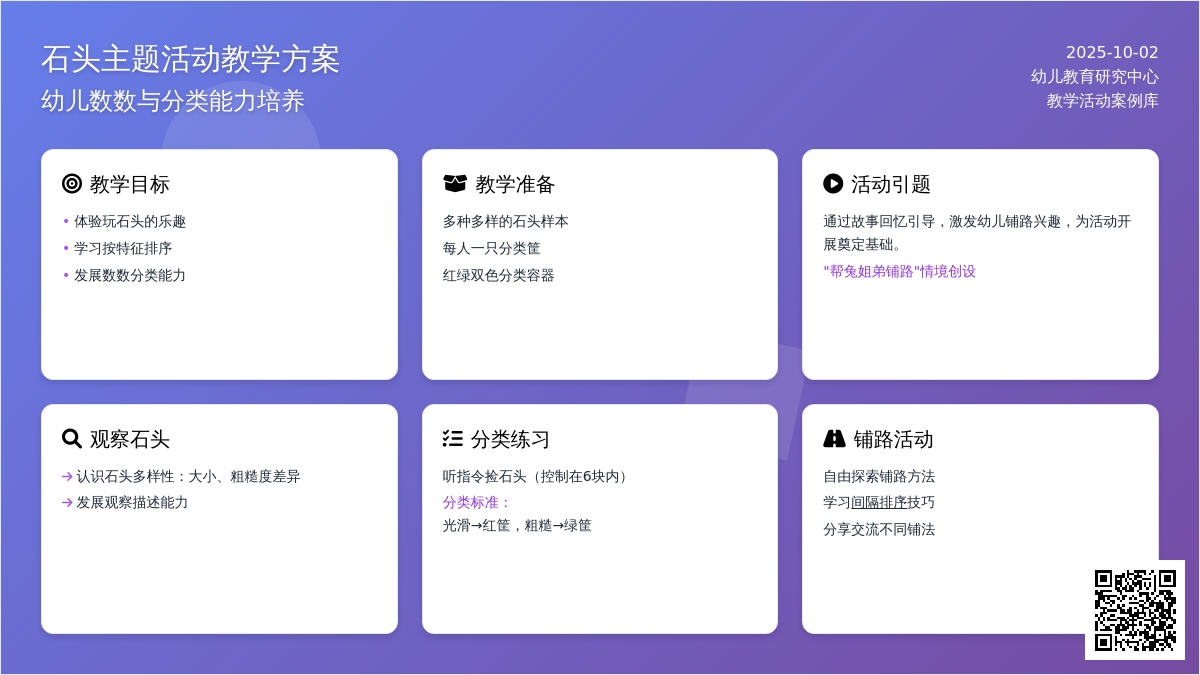Click the purple "帮兔姐弟铺路"情境创设 text
This screenshot has height=675, width=1200.
(x=899, y=271)
